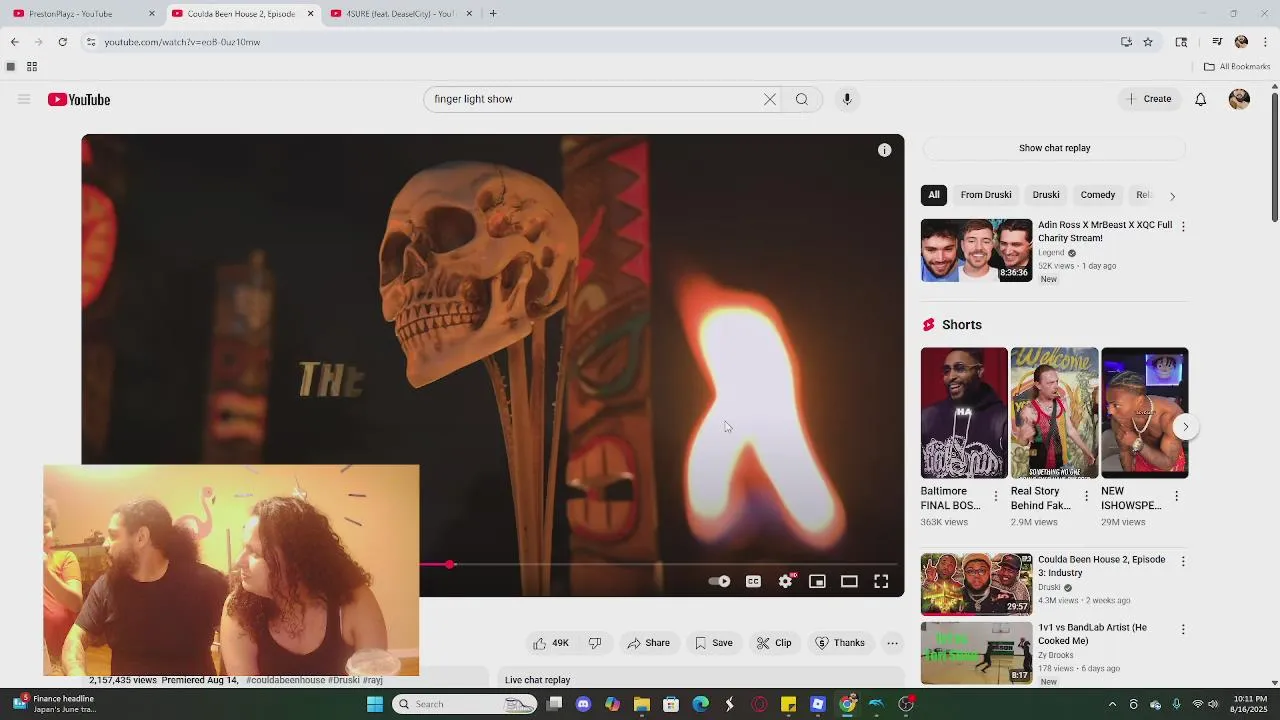1280x720 pixels.
Task: Open Chrome three-dot menu
Action: point(1266,42)
